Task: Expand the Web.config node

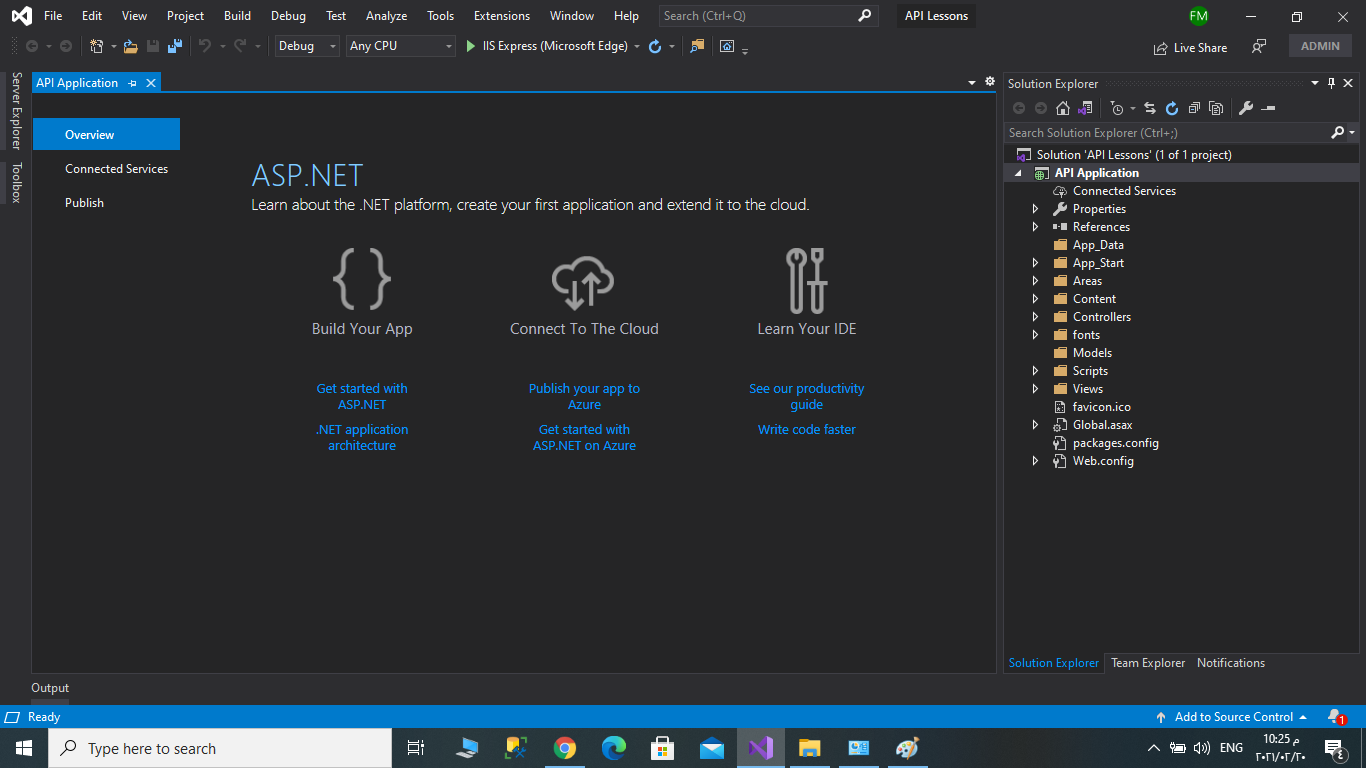Action: coord(1035,461)
